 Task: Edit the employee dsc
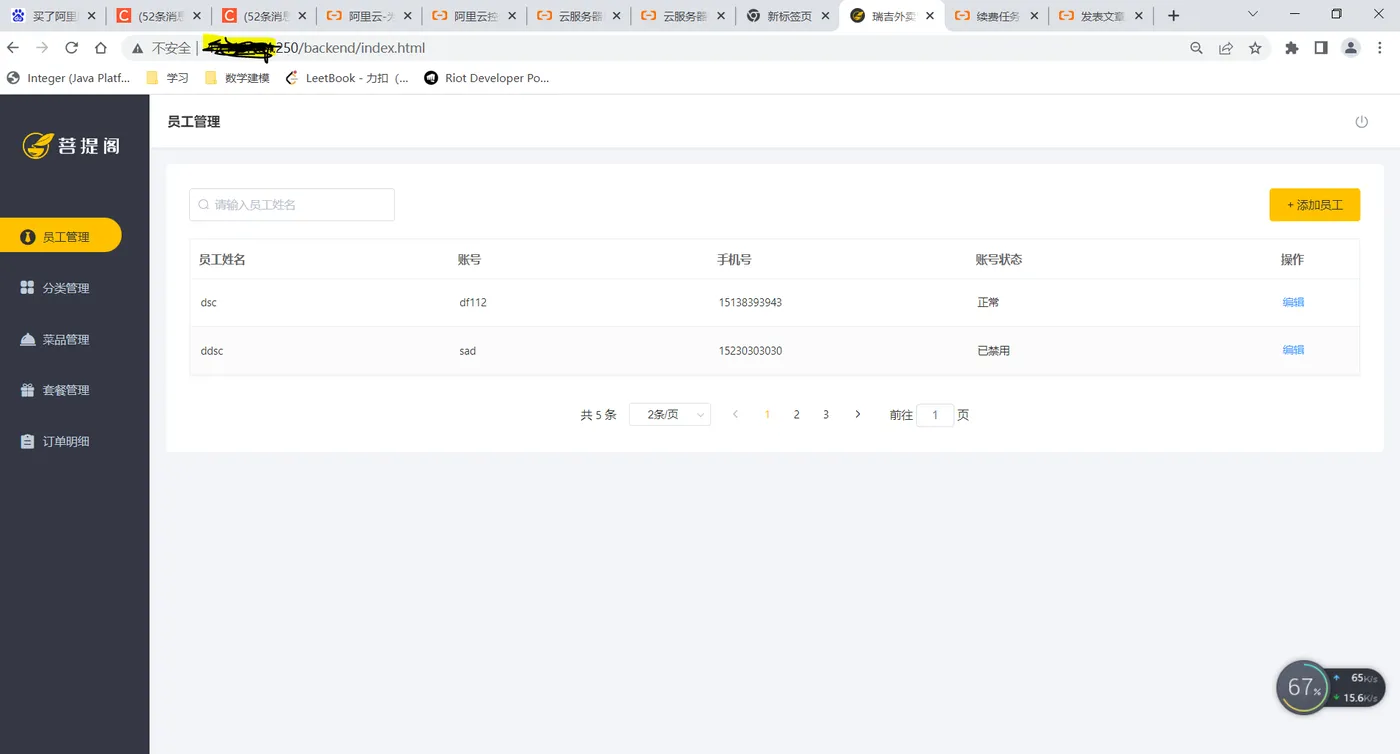[1293, 302]
